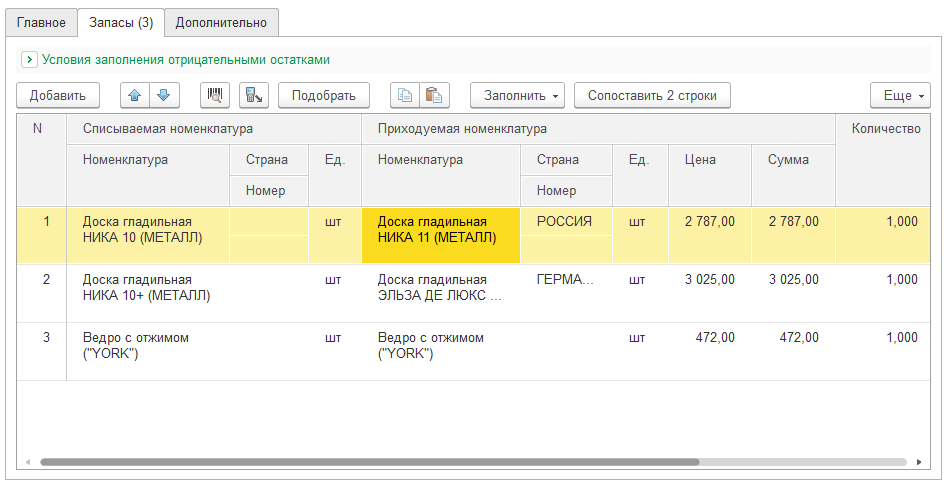Click the Количество column header
948x485 pixels.
[x=883, y=160]
